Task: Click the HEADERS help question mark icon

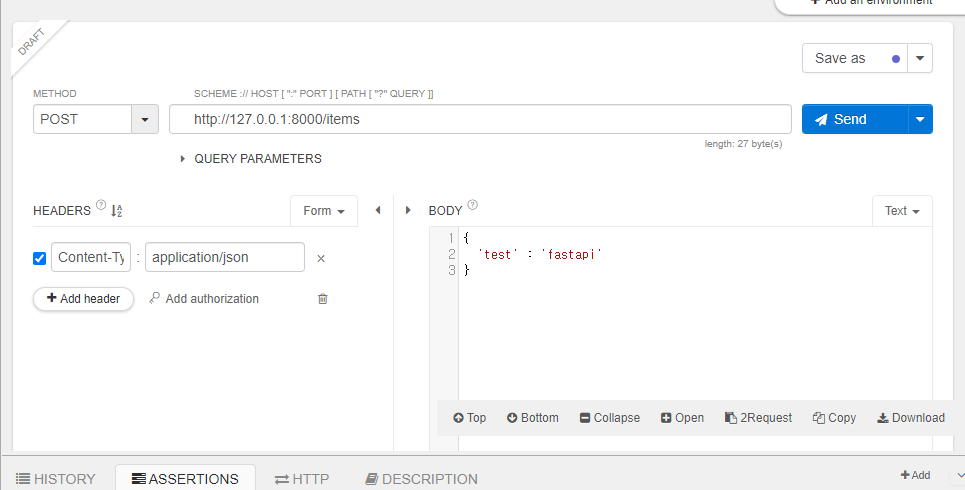Action: pos(101,205)
